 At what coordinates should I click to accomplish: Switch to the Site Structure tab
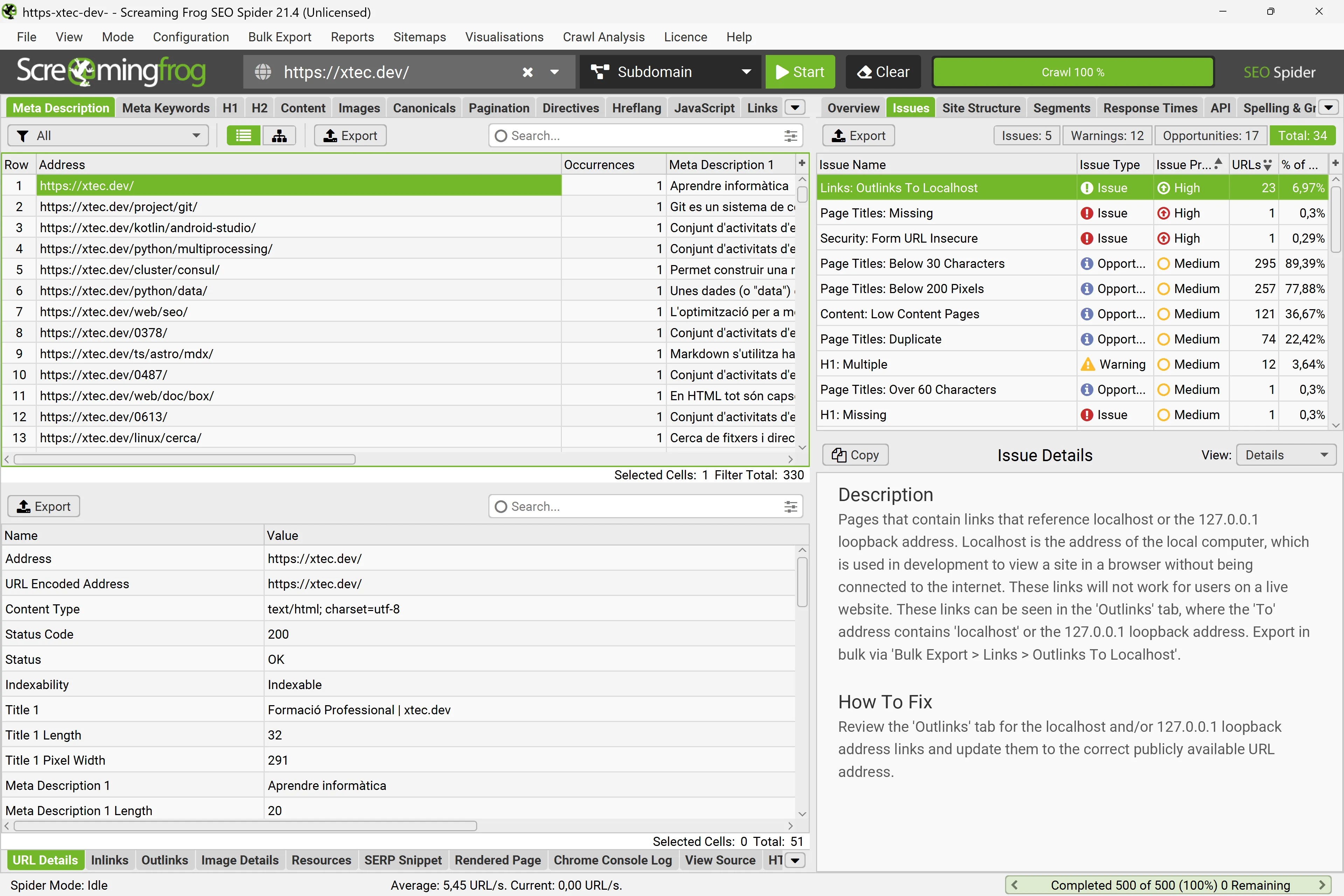981,108
